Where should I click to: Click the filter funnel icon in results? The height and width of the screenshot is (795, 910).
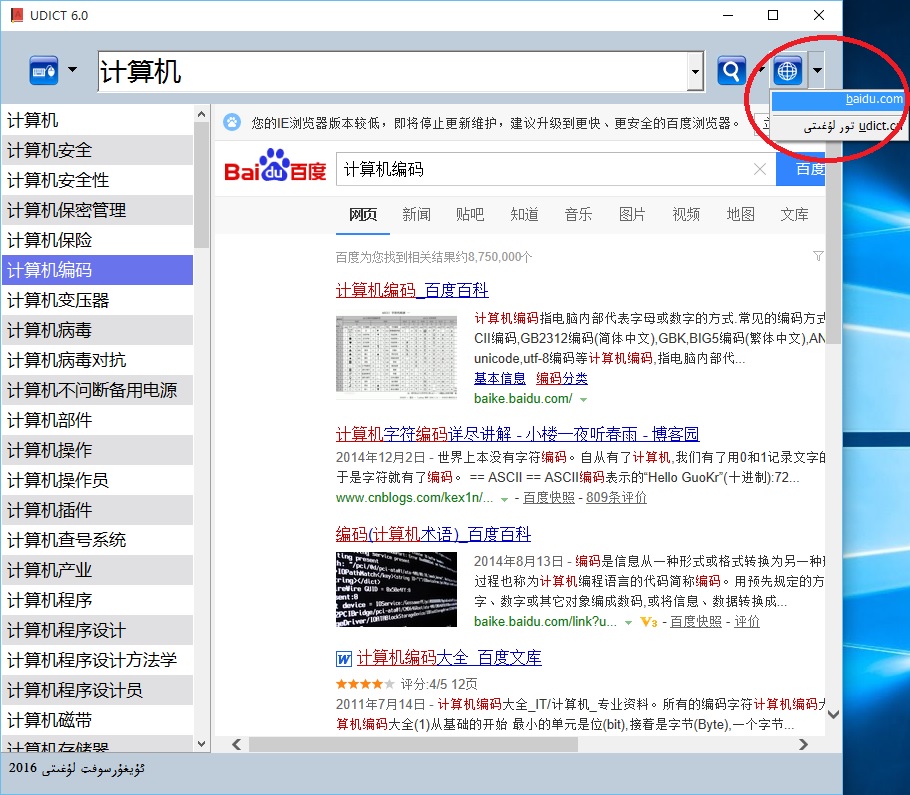[818, 257]
